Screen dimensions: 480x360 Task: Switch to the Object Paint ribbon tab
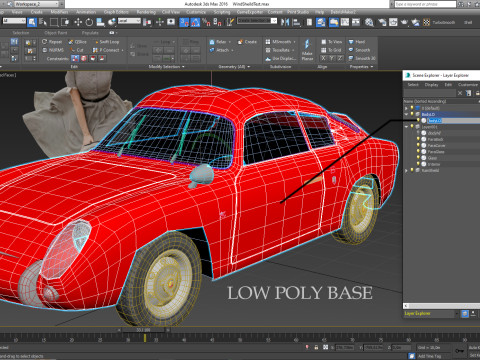[56, 33]
